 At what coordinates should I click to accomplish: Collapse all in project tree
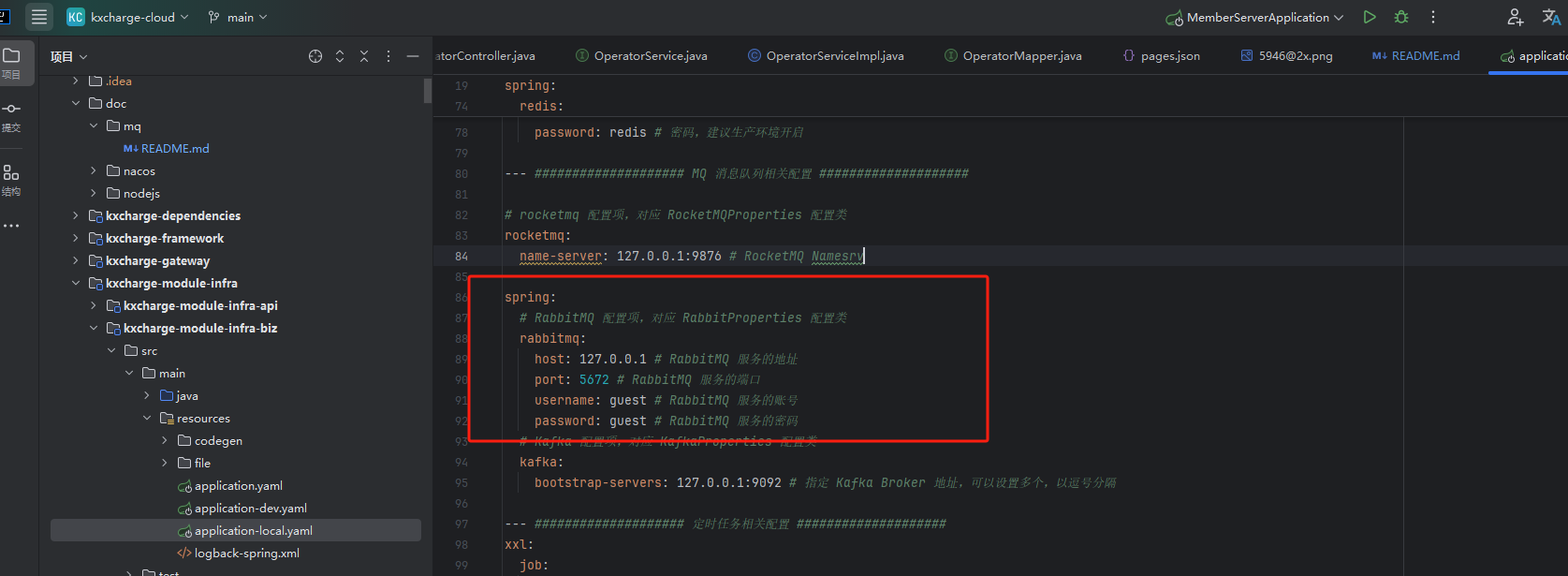click(x=364, y=56)
